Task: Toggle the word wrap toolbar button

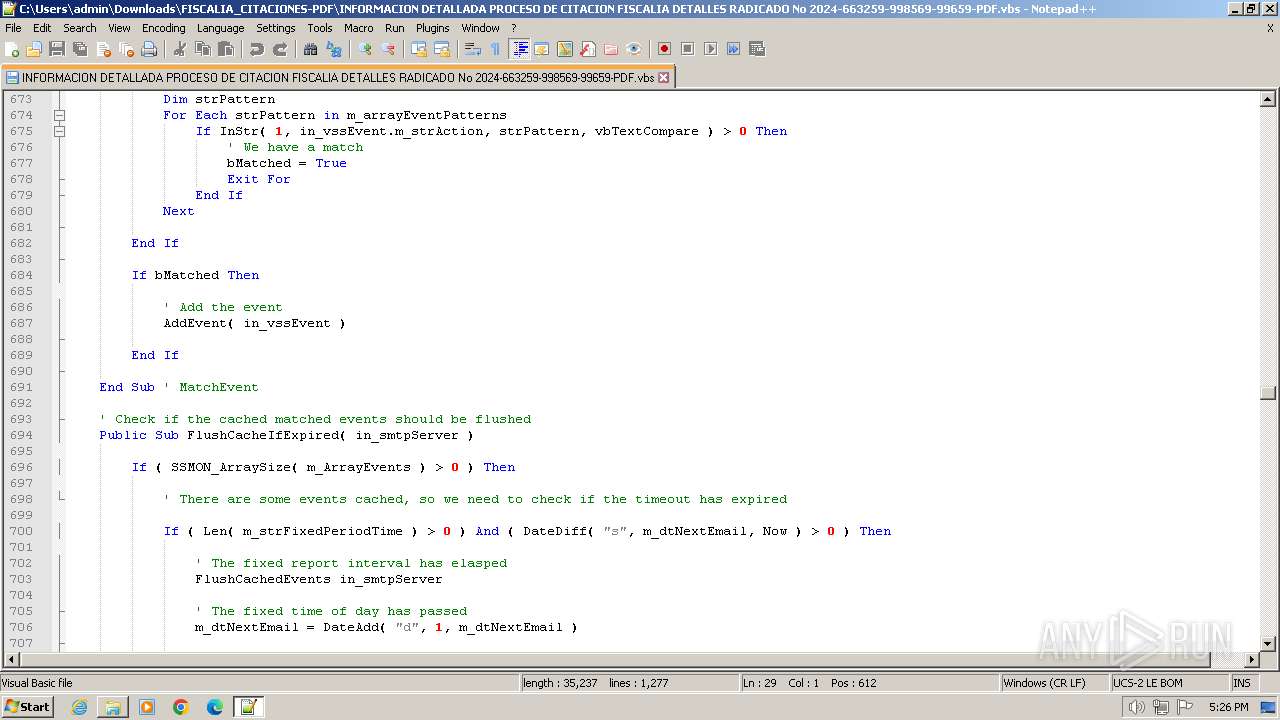Action: 473,49
